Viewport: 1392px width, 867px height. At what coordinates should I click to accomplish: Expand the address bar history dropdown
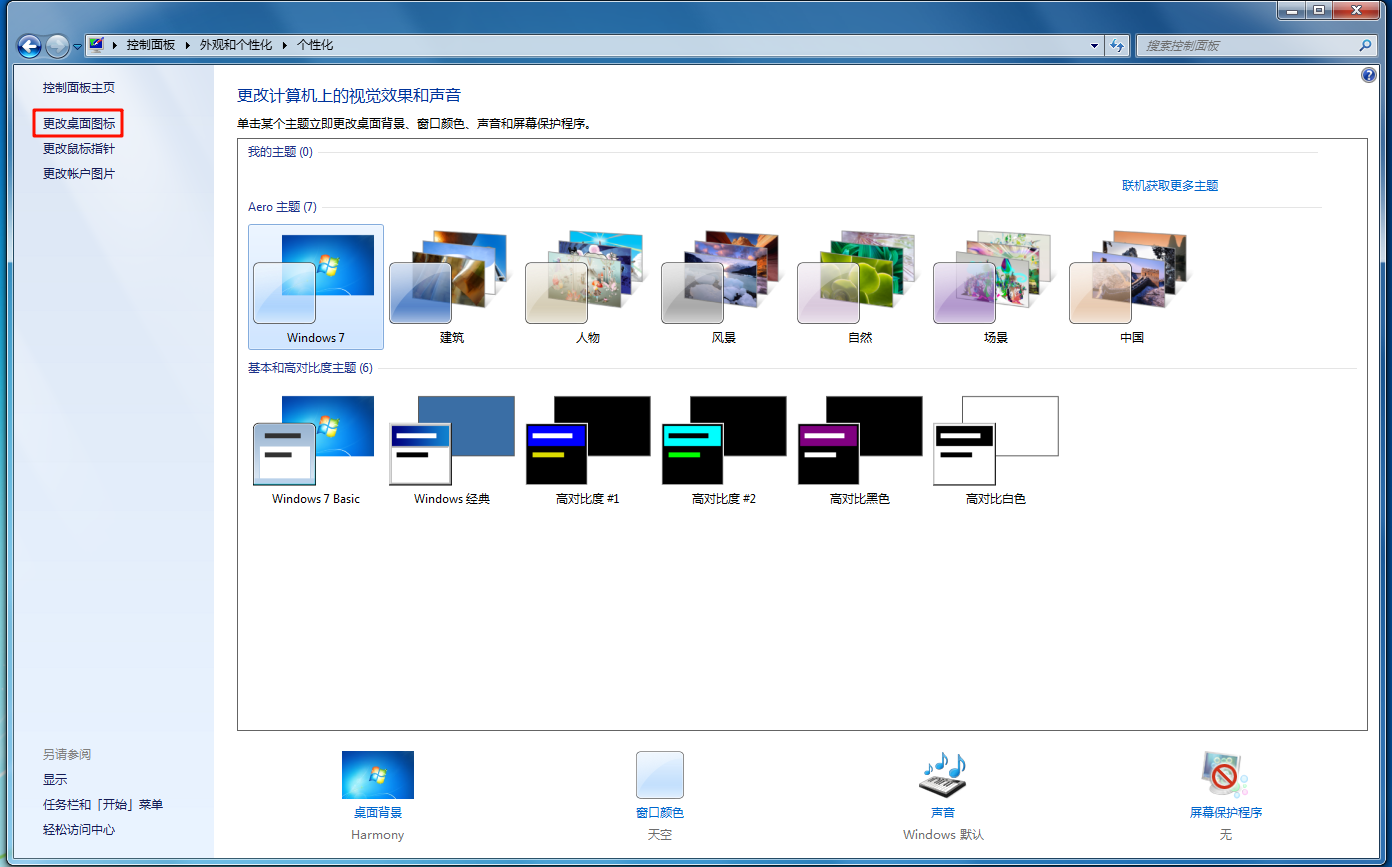point(1094,45)
